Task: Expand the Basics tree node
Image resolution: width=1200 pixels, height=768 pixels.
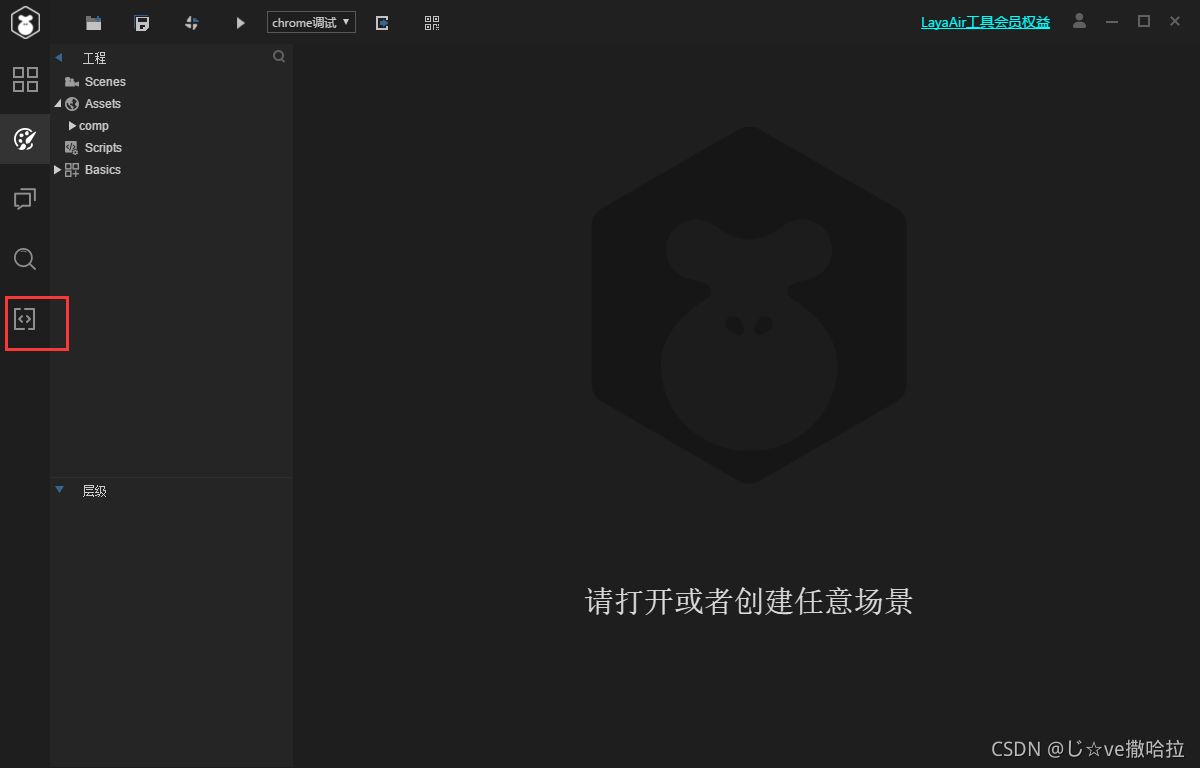Action: (57, 170)
